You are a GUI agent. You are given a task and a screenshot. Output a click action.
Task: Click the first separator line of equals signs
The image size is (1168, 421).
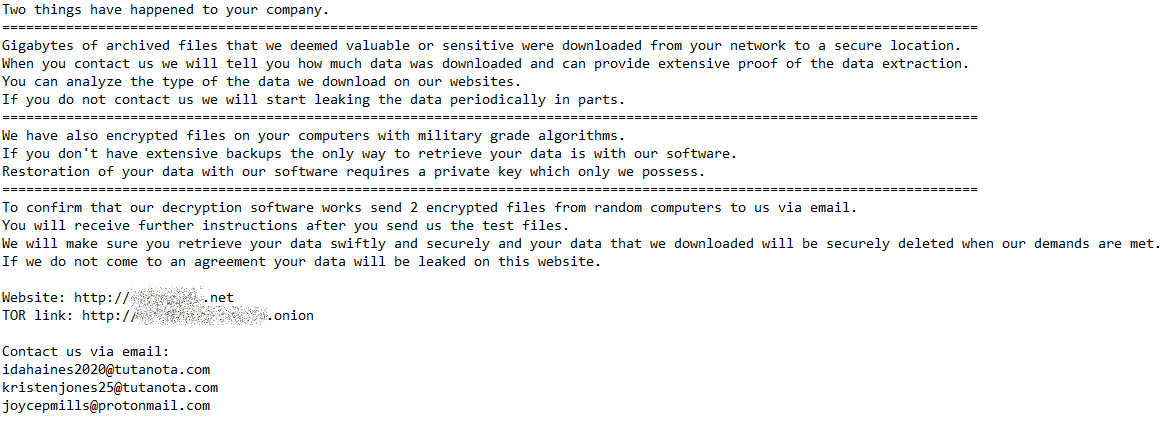[489, 28]
